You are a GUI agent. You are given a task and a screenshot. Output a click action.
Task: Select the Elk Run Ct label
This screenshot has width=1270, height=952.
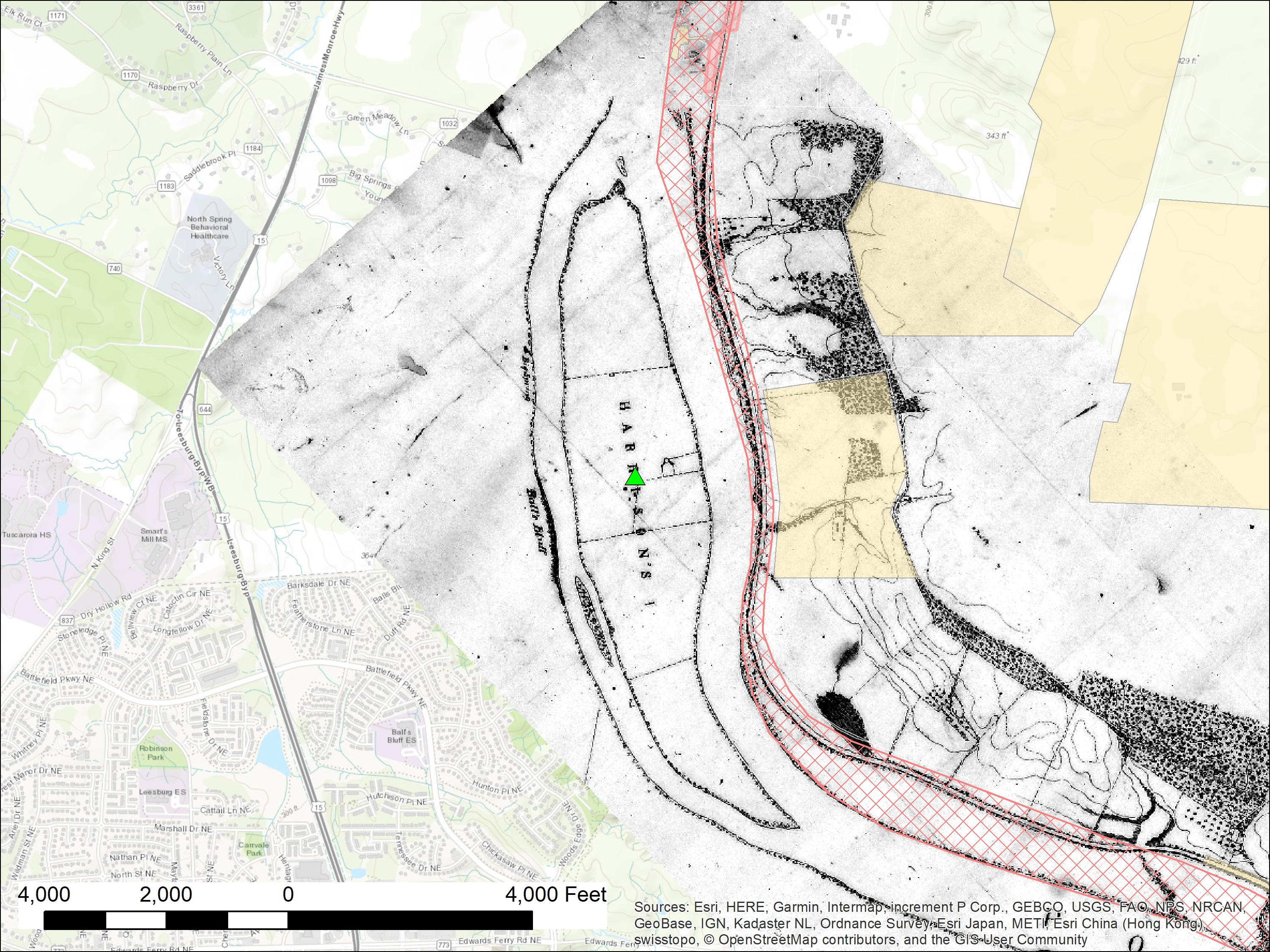[x=23, y=17]
